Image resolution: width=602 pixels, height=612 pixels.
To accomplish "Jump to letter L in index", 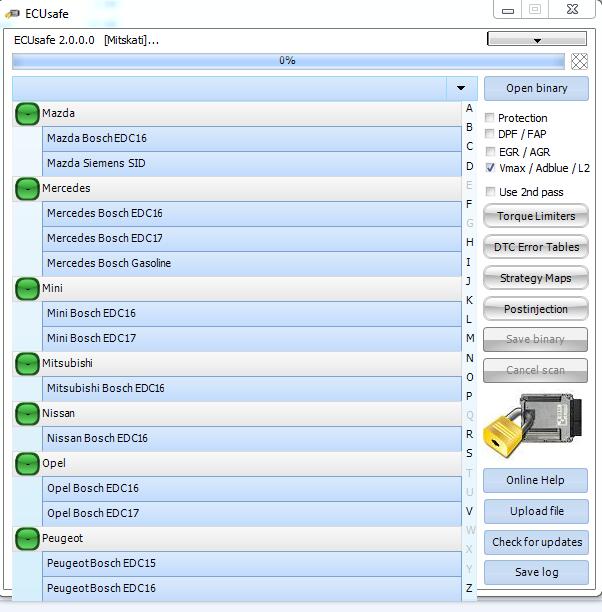I will (469, 319).
